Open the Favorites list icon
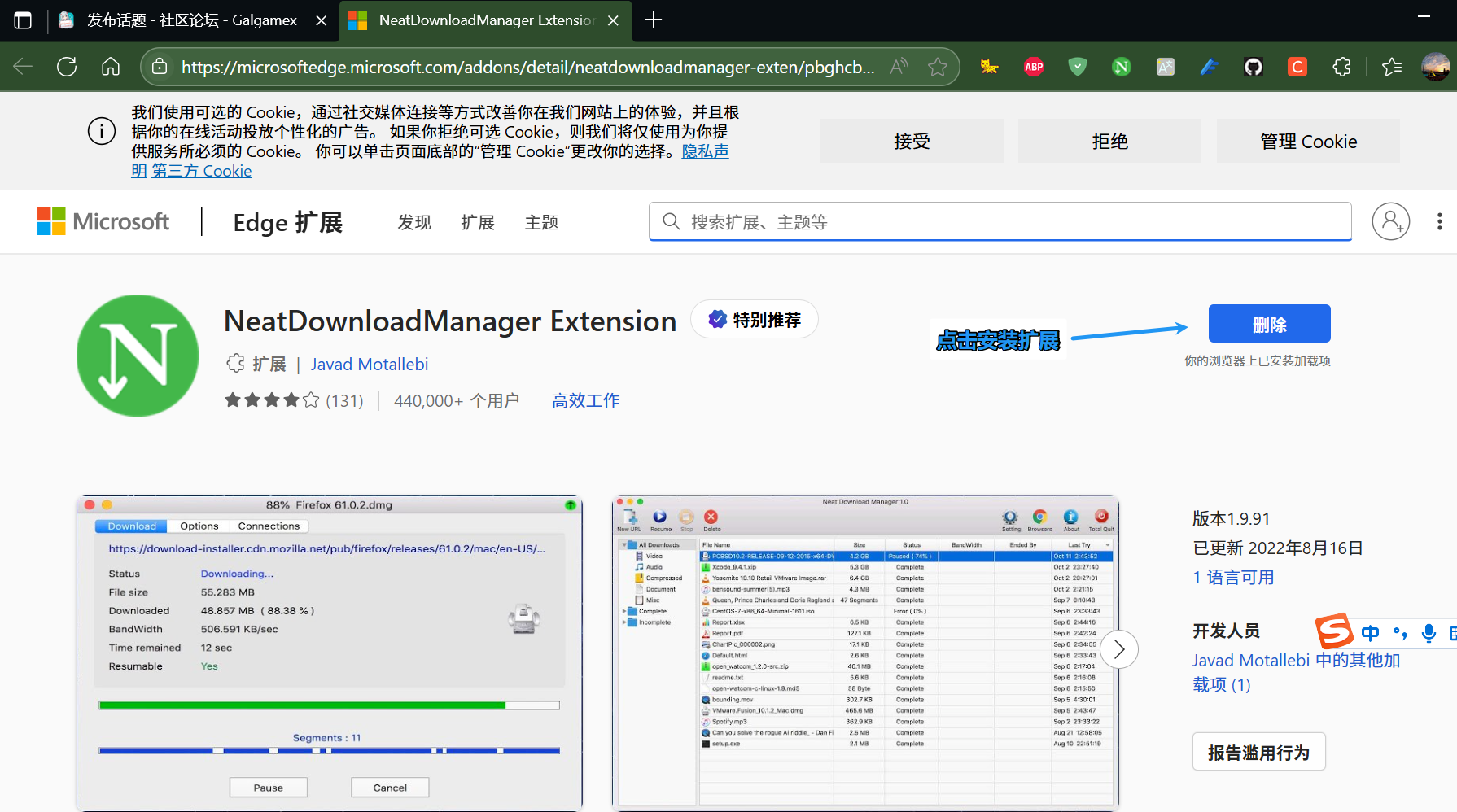 (1392, 67)
